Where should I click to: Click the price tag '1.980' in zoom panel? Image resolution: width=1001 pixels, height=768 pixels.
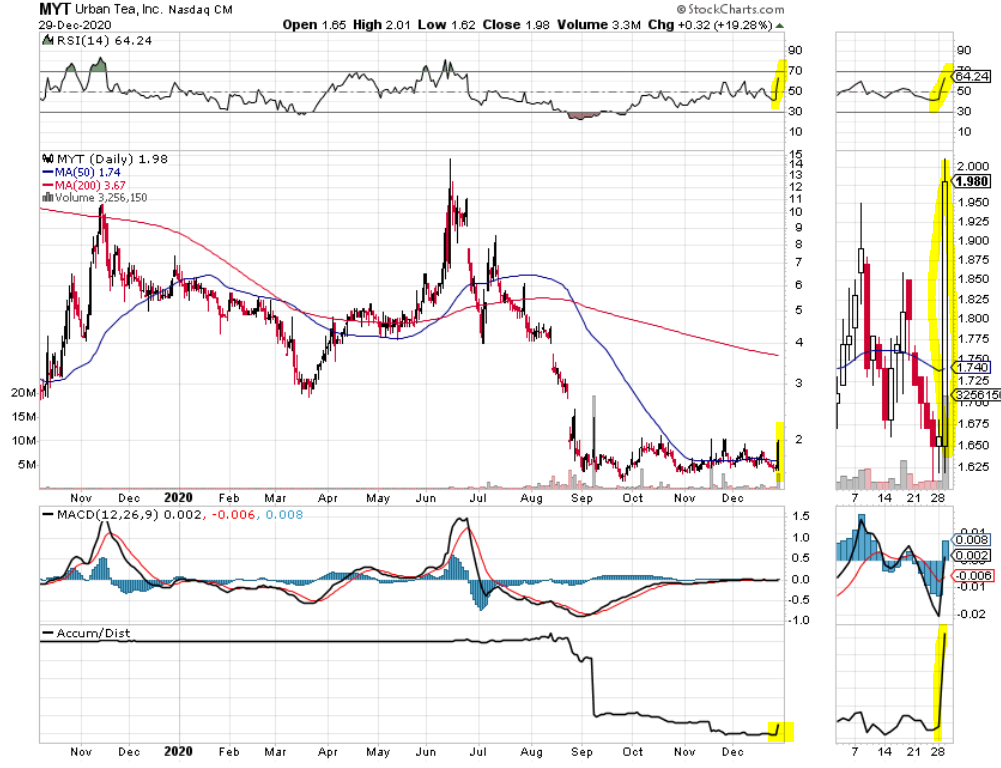[x=972, y=182]
